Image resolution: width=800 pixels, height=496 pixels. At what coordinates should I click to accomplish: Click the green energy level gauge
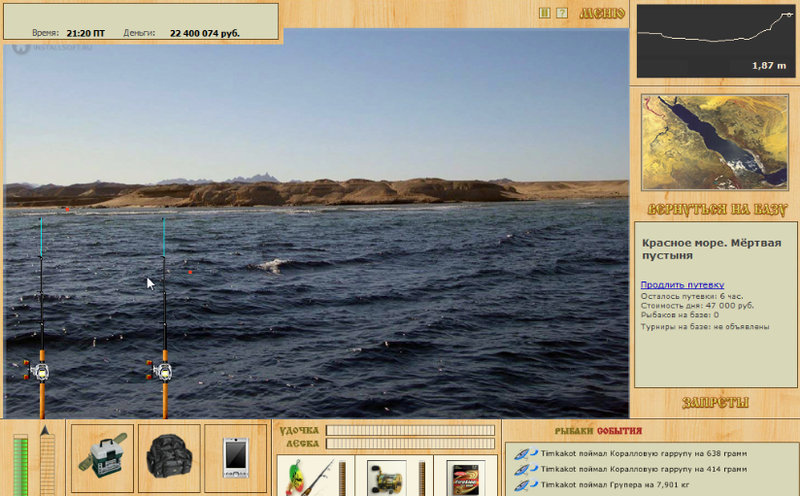[20, 464]
